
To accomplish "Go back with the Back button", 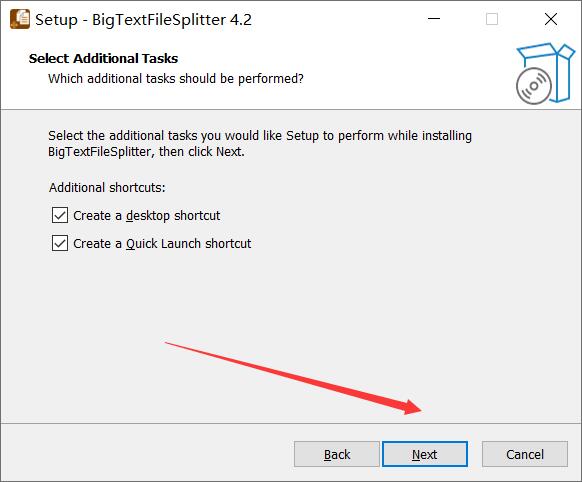I will [x=337, y=454].
